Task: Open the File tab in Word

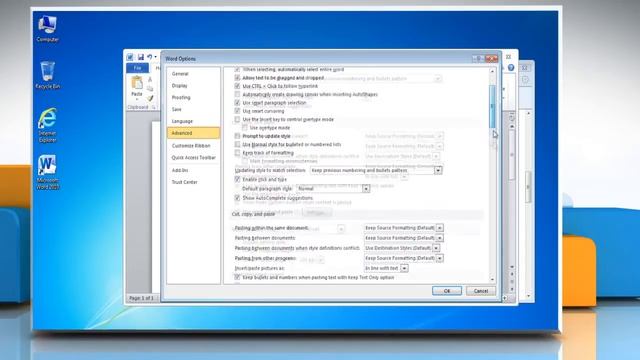Action: (x=138, y=68)
